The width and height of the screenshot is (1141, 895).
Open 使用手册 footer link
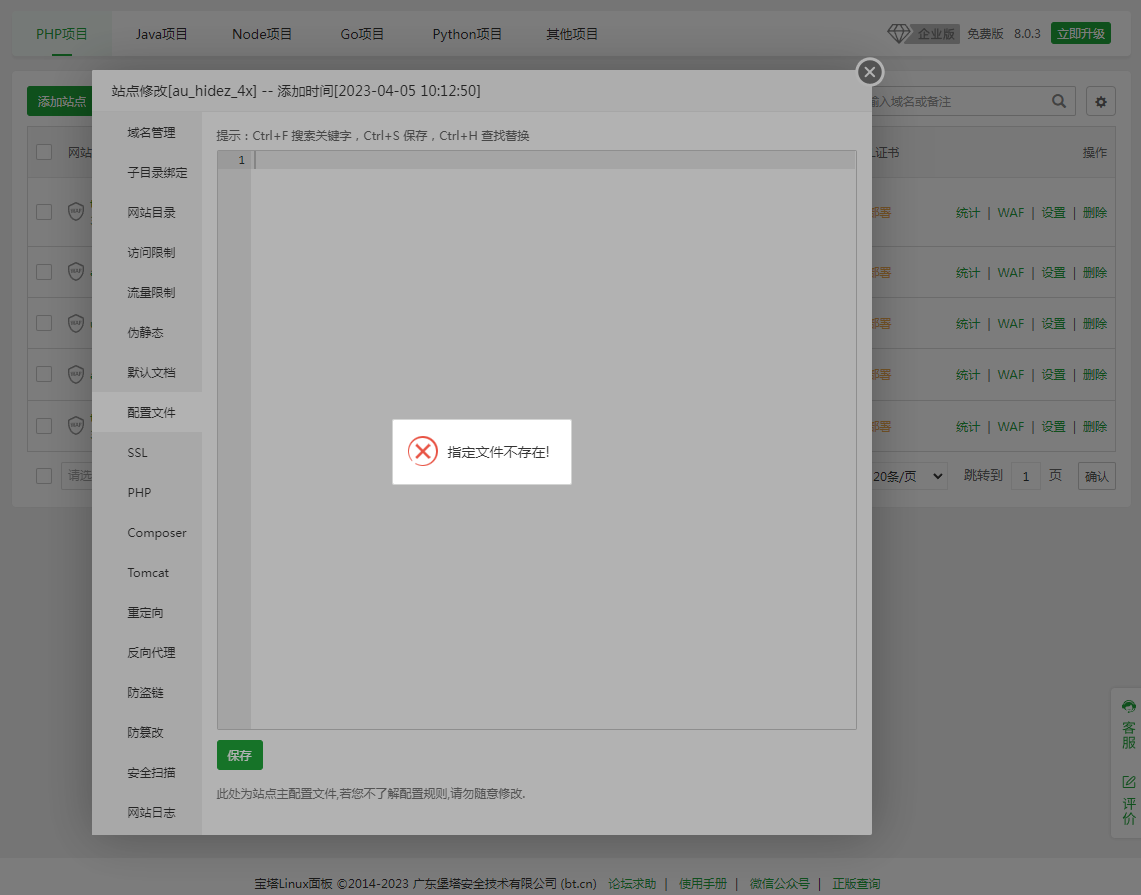[x=703, y=883]
